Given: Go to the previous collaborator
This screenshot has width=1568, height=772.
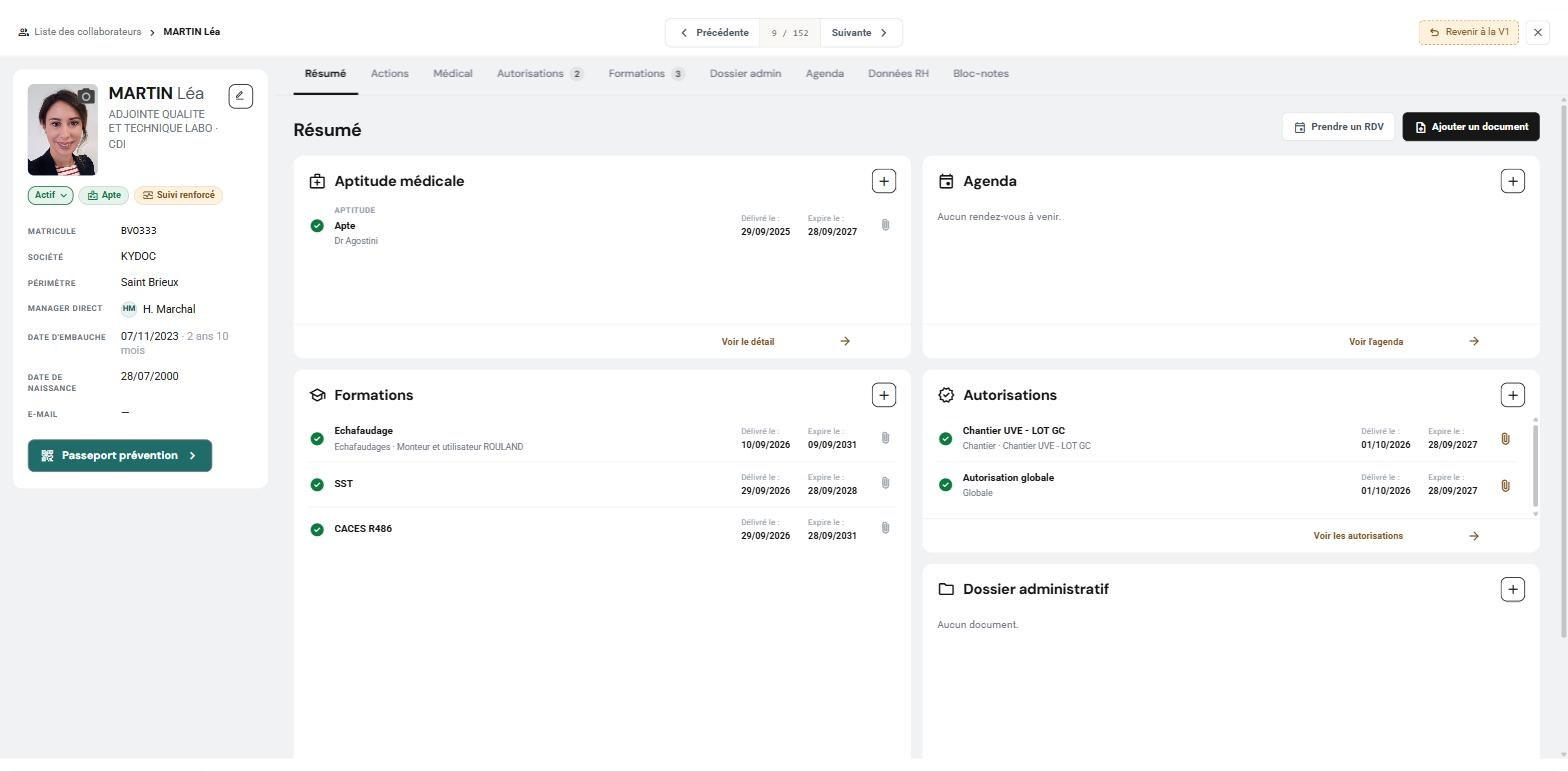Looking at the screenshot, I should 713,33.
